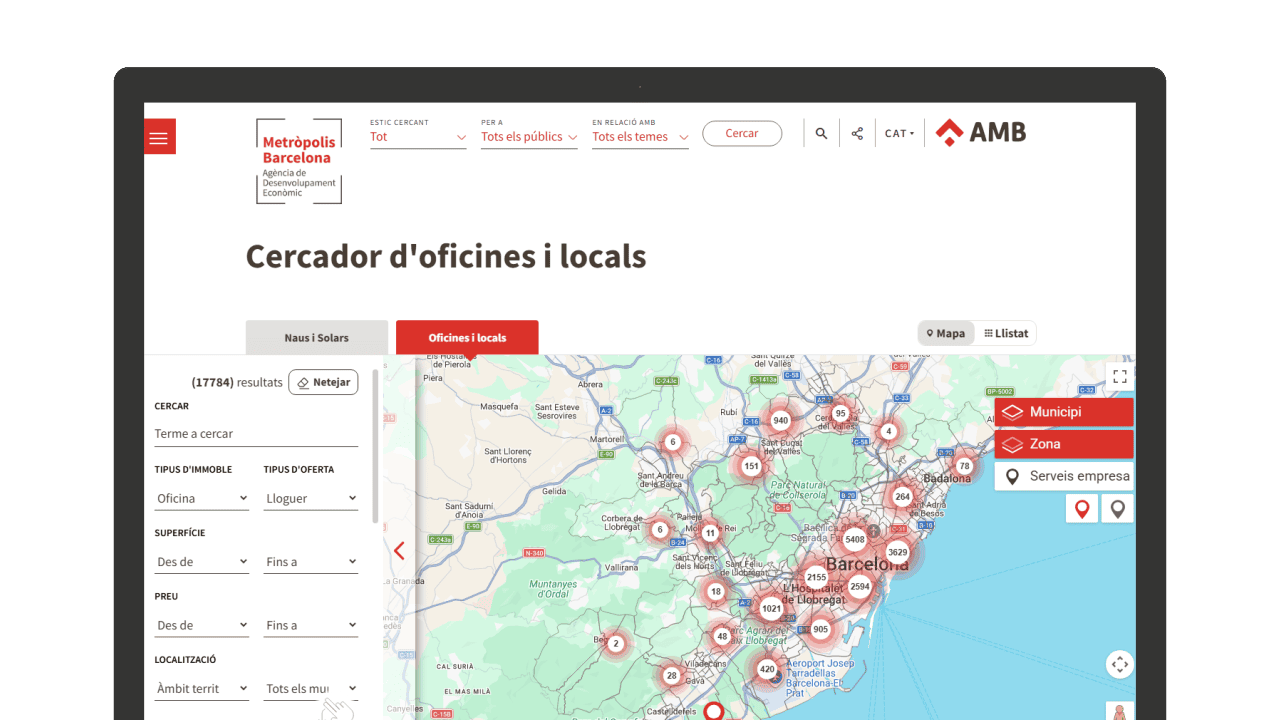Click the map recenter crosshair icon
Screen dimensions: 1280x720
click(1120, 664)
